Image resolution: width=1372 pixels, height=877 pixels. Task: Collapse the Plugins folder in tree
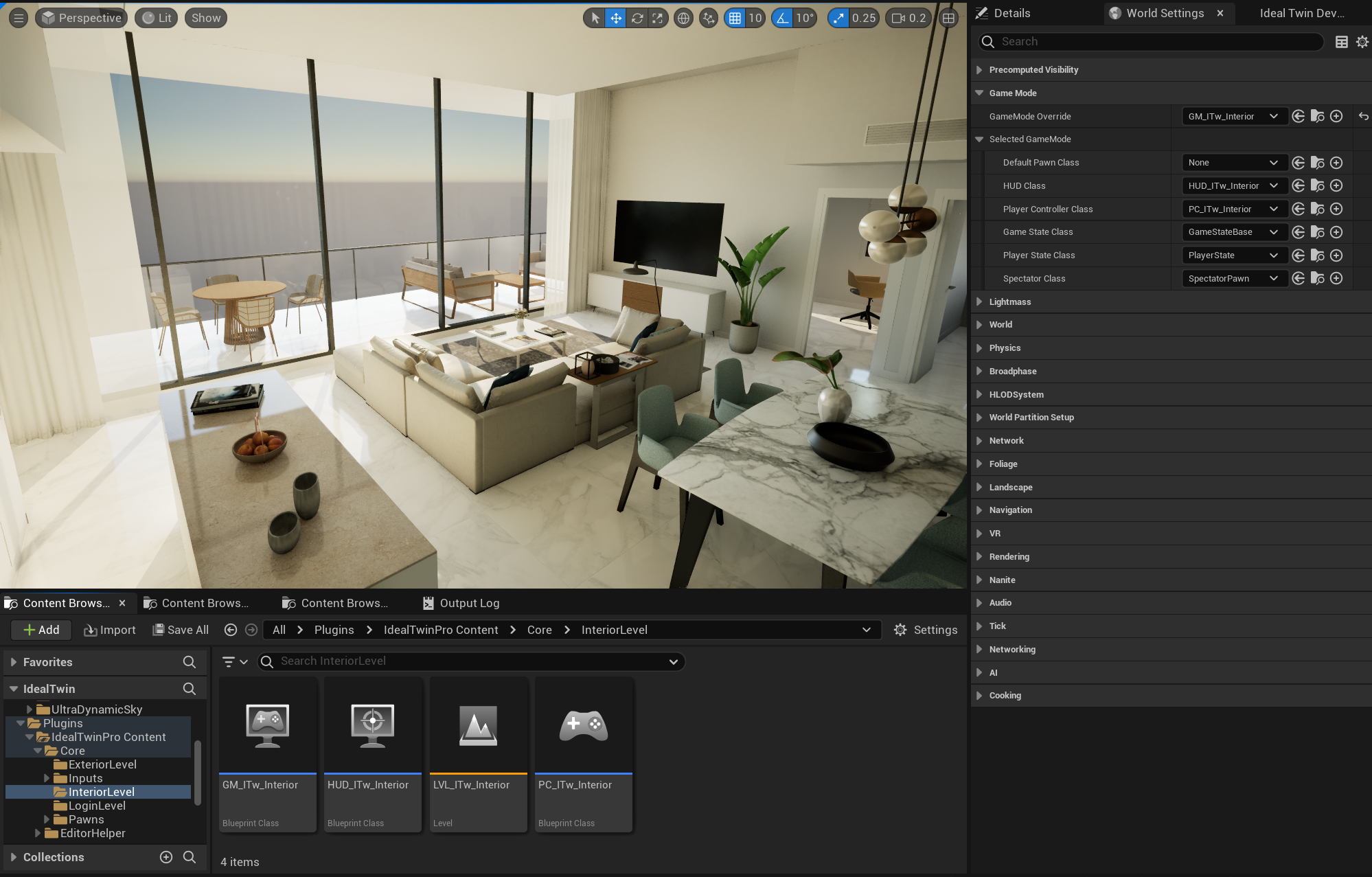21,723
